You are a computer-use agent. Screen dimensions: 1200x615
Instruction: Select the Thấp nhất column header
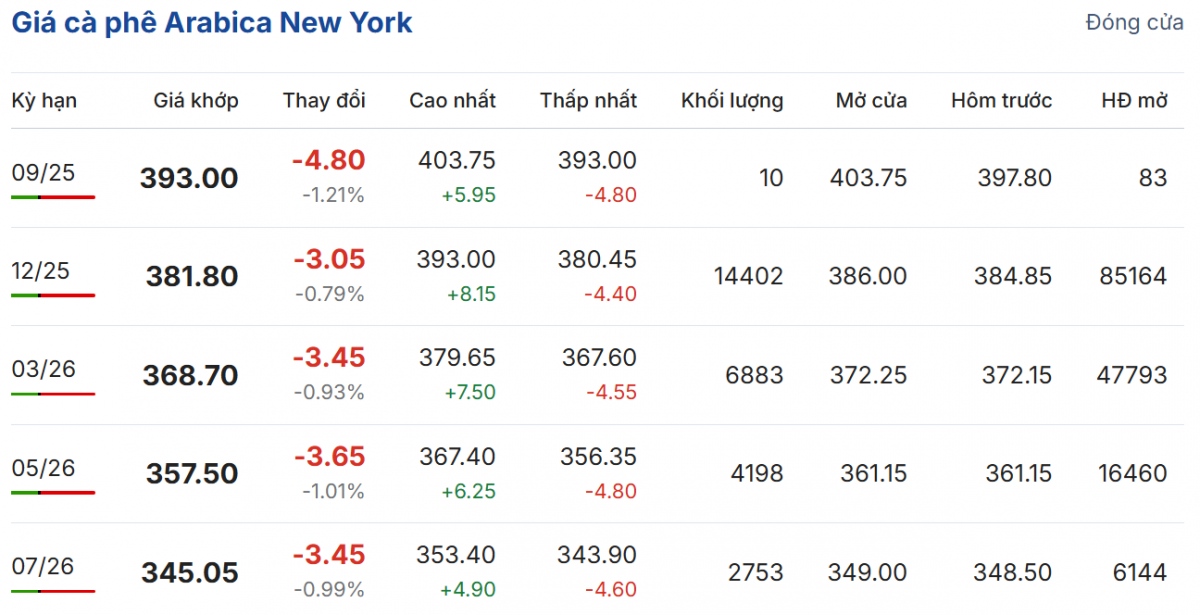pos(588,100)
